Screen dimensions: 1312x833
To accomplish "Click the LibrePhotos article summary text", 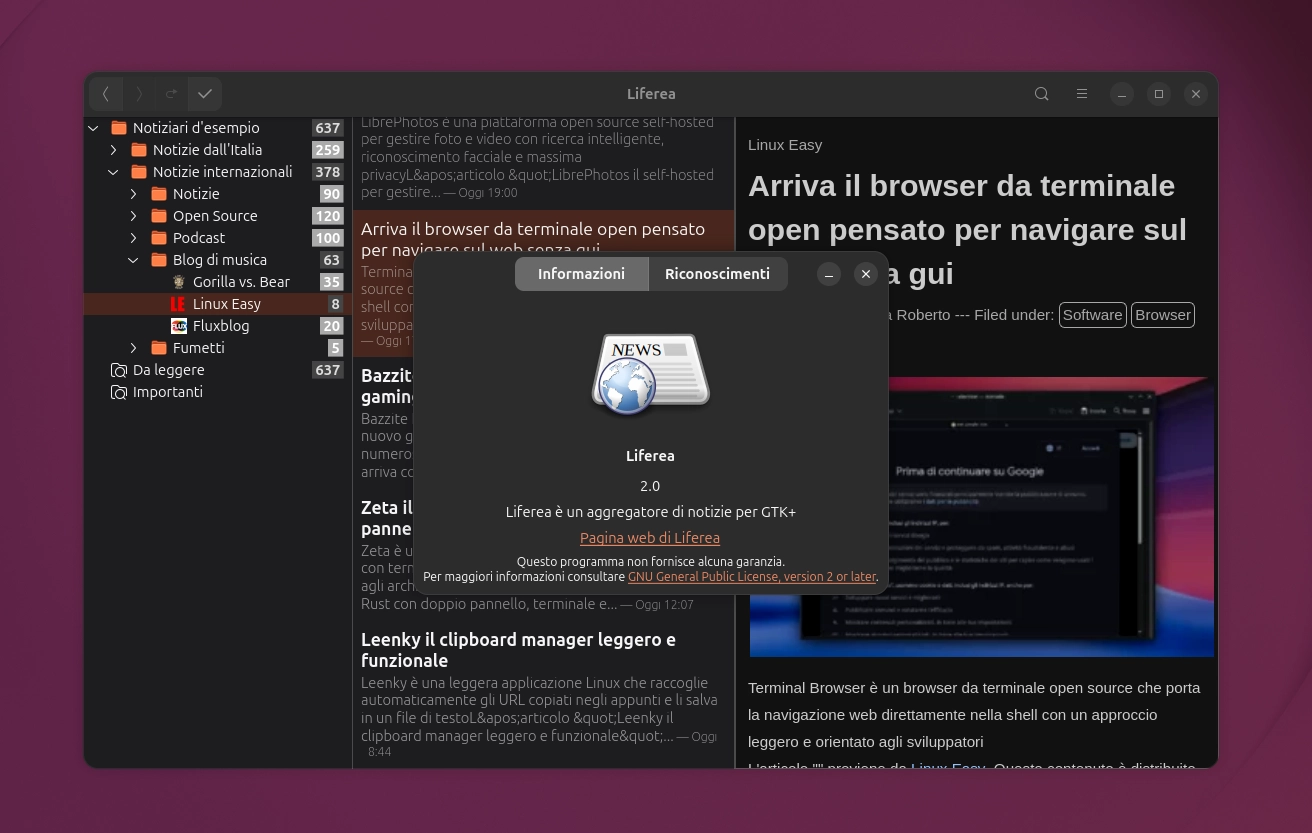I will [537, 157].
